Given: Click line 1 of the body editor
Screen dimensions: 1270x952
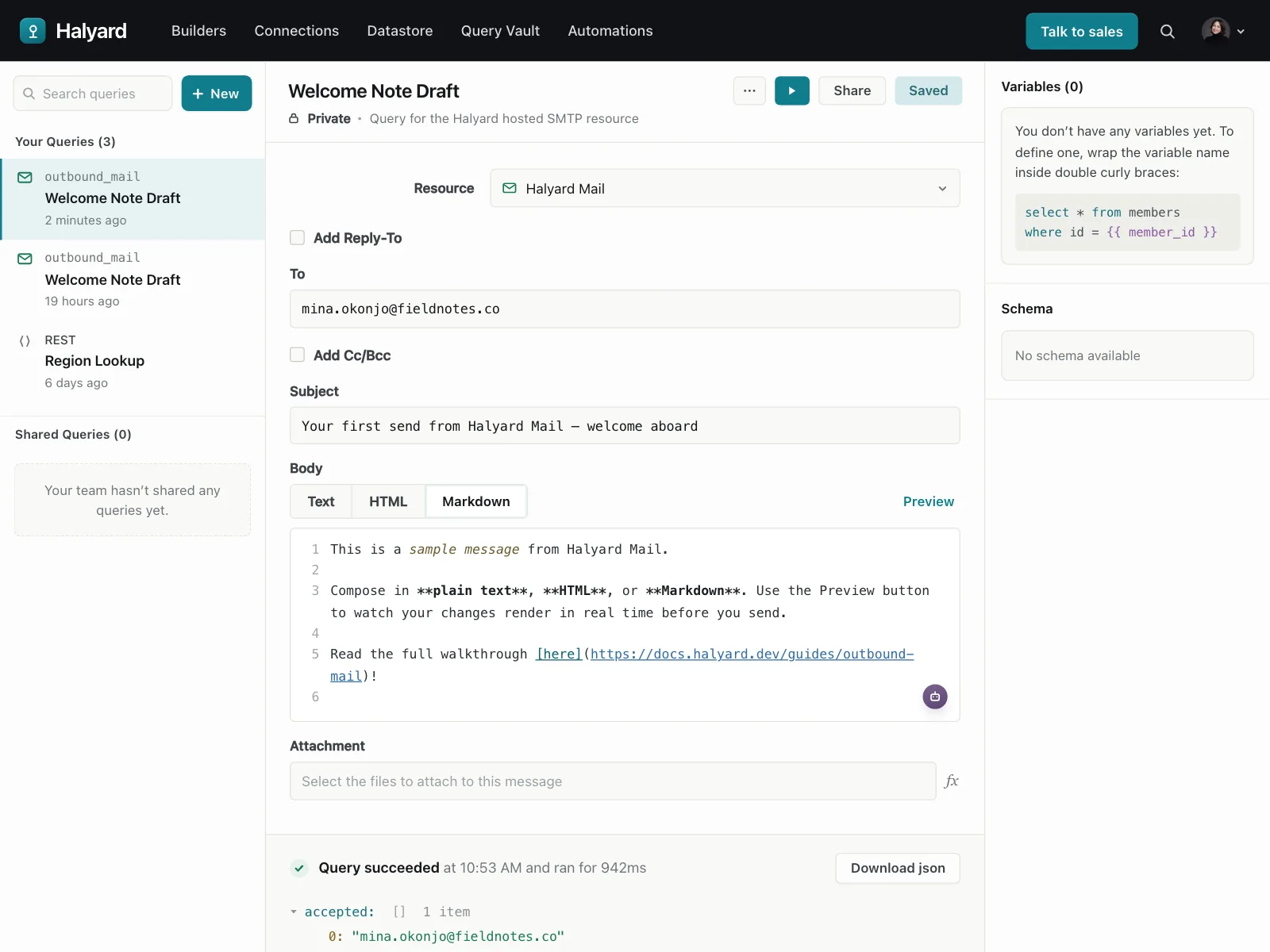Looking at the screenshot, I should [x=499, y=549].
